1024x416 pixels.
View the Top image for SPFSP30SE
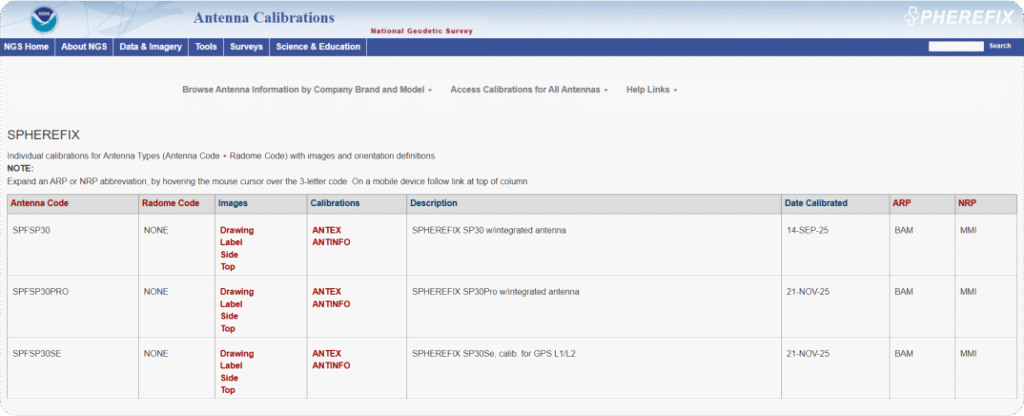click(228, 390)
